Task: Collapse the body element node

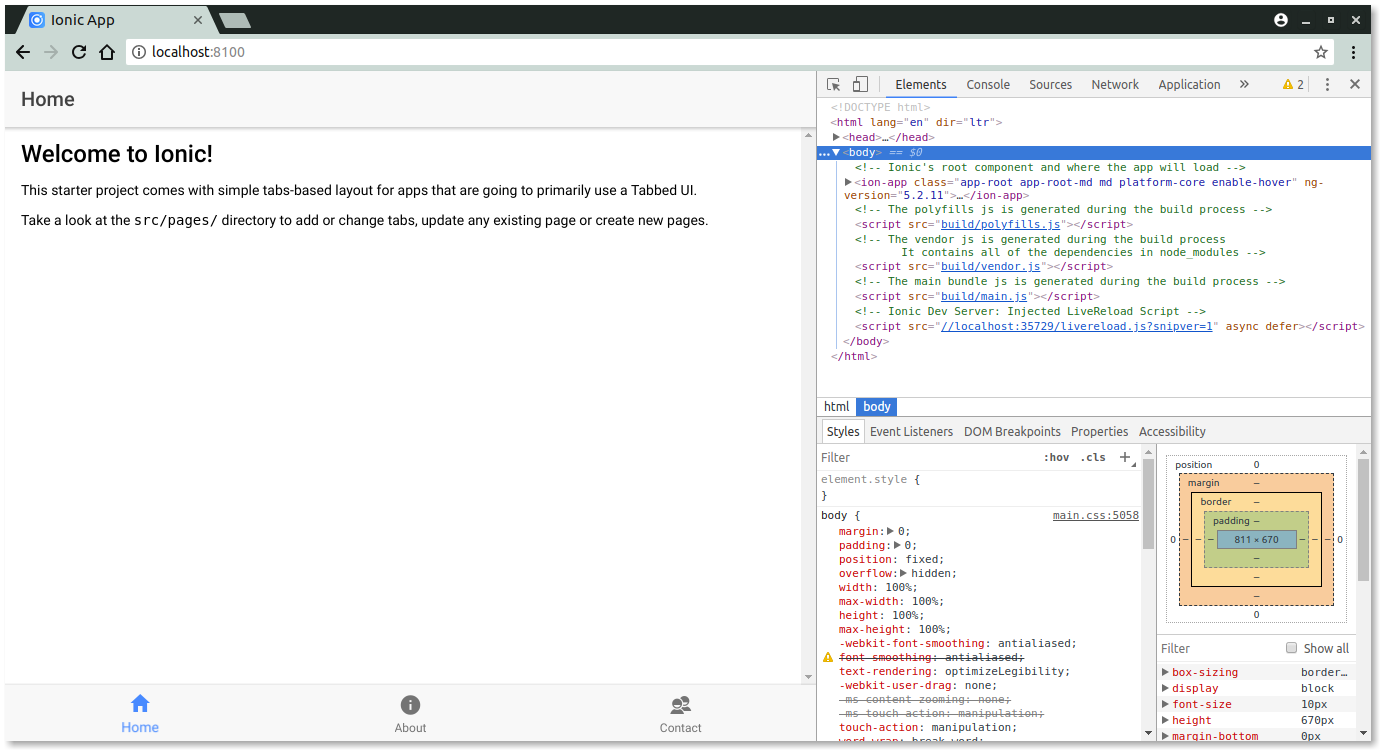Action: click(x=837, y=152)
